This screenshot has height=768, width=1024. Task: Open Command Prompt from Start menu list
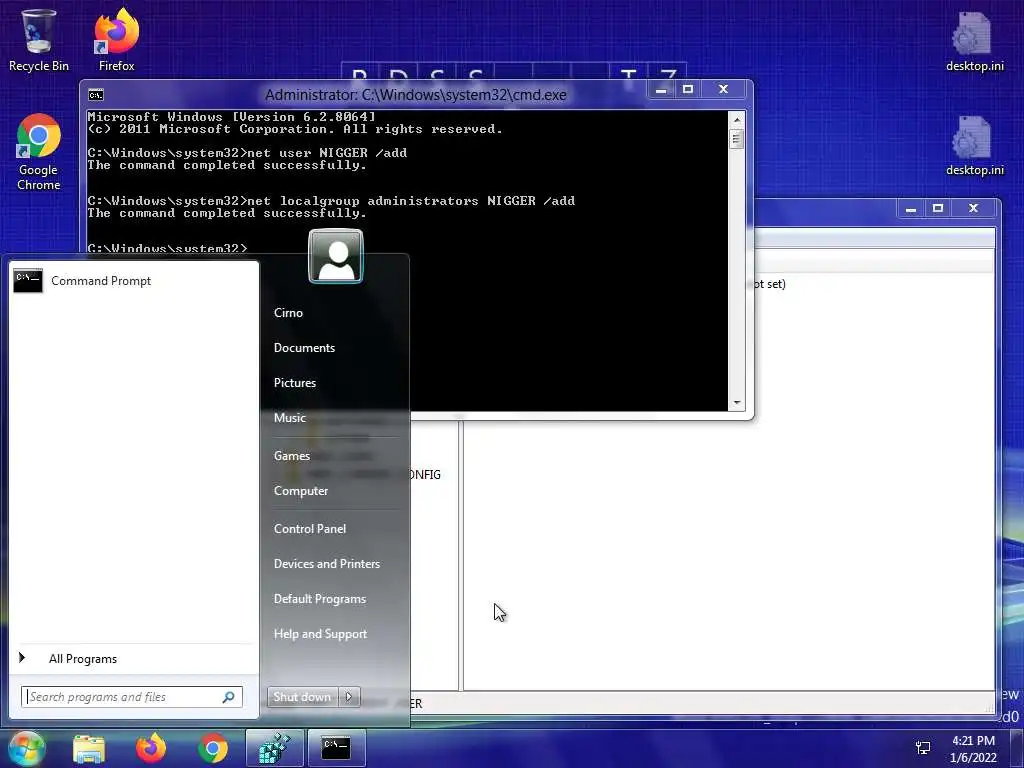click(134, 281)
